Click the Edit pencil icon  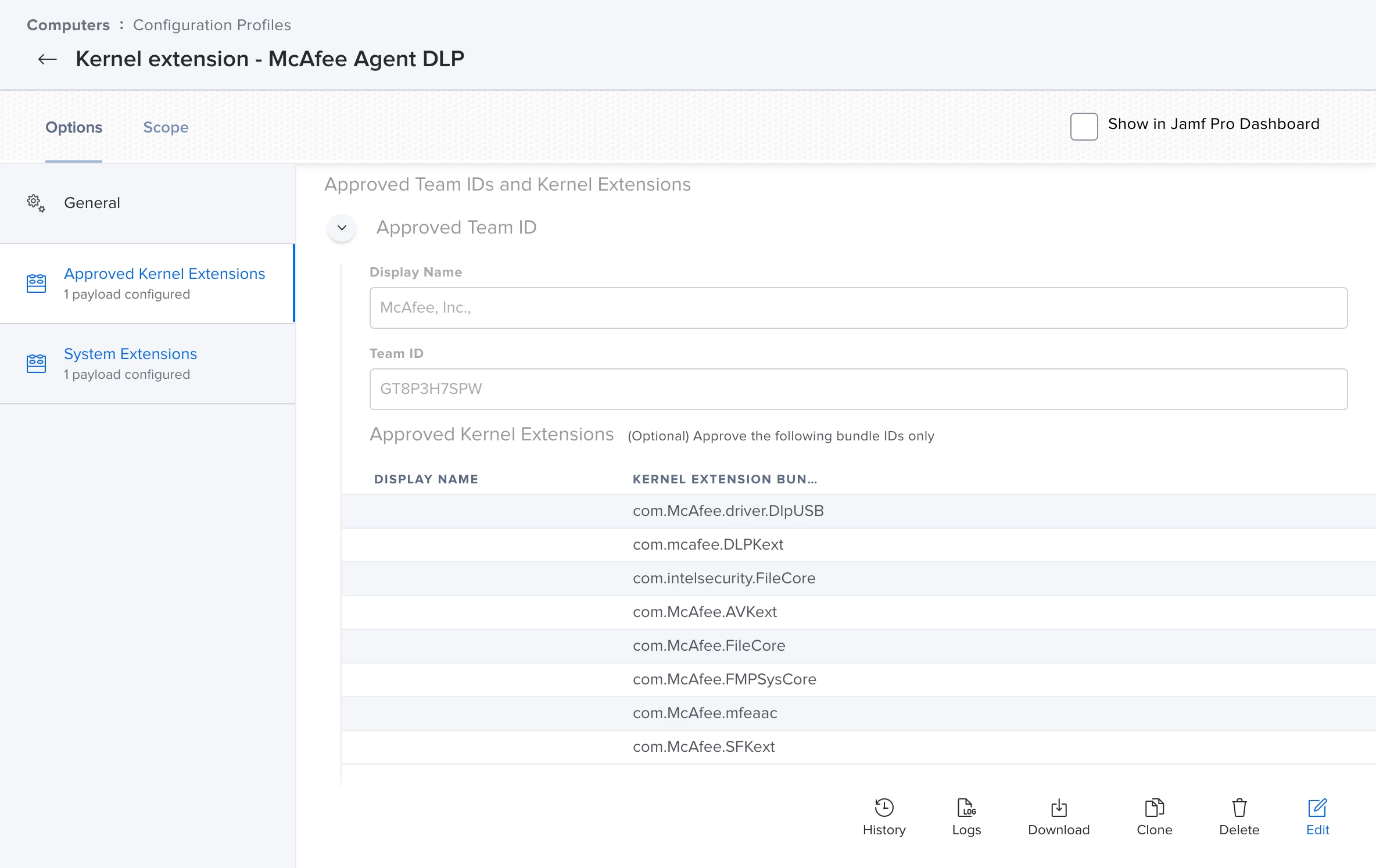coord(1317,807)
